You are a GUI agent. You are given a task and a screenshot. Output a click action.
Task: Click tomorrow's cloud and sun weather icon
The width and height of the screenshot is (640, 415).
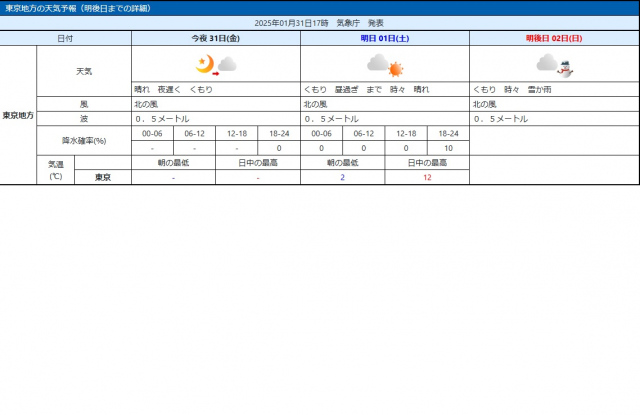[x=384, y=65]
